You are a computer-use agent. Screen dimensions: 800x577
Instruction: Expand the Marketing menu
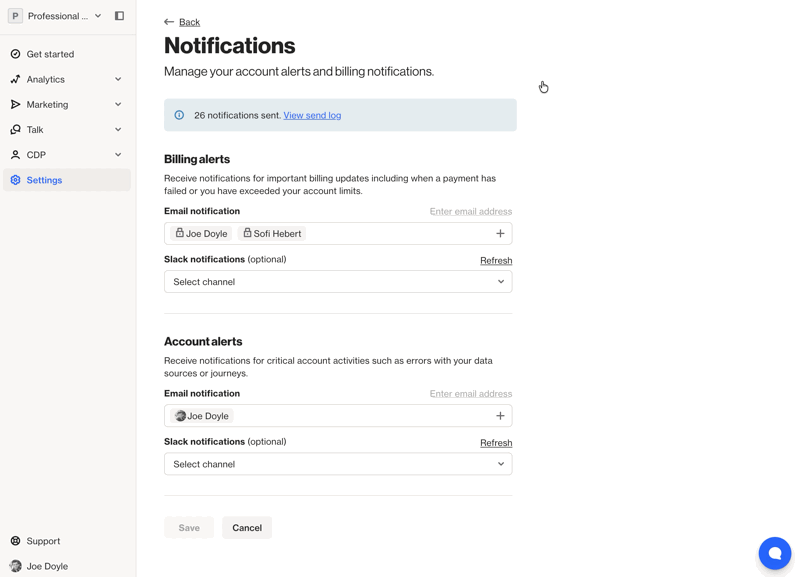point(118,104)
